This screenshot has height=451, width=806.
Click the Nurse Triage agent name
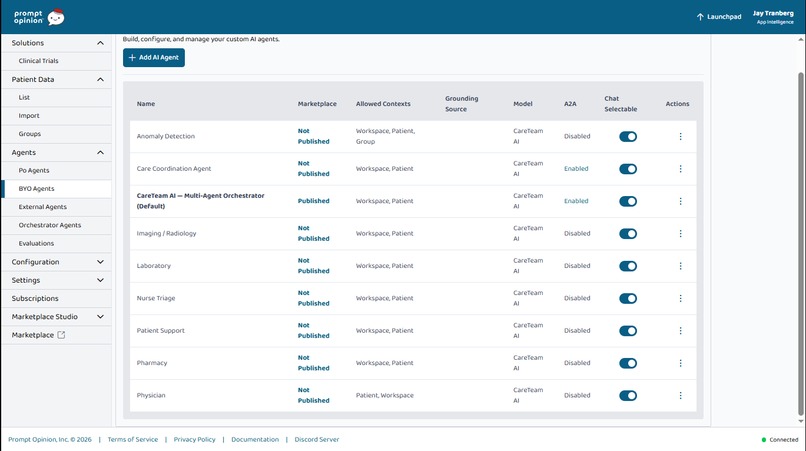[156, 298]
